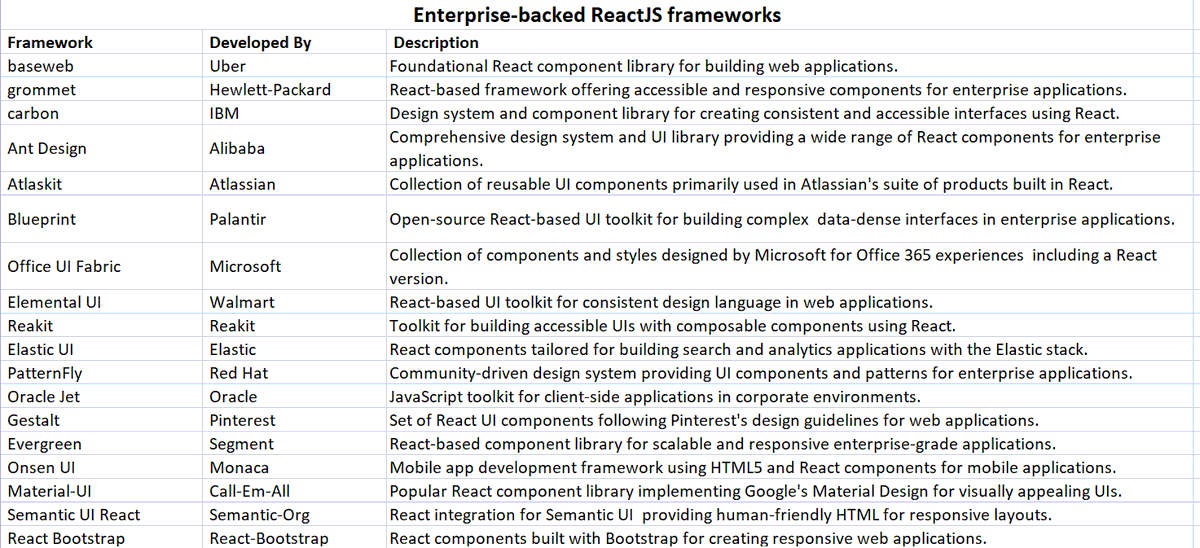
Task: Select the 'PatternFly' cell
Action: (102, 373)
